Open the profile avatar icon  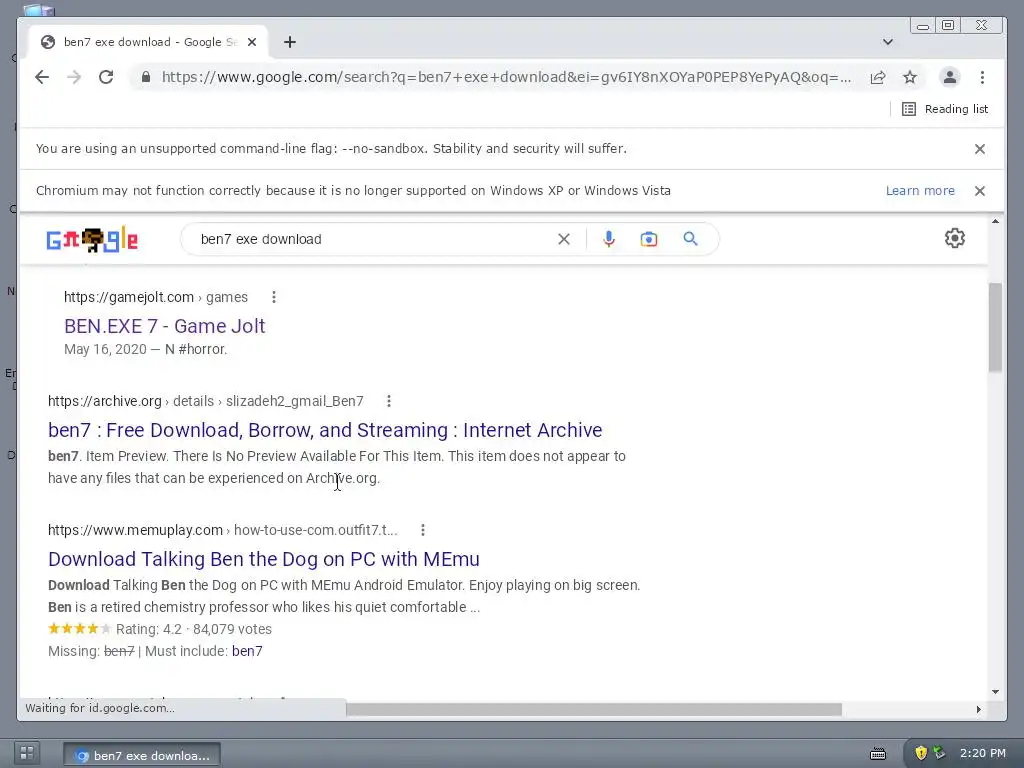tap(950, 77)
